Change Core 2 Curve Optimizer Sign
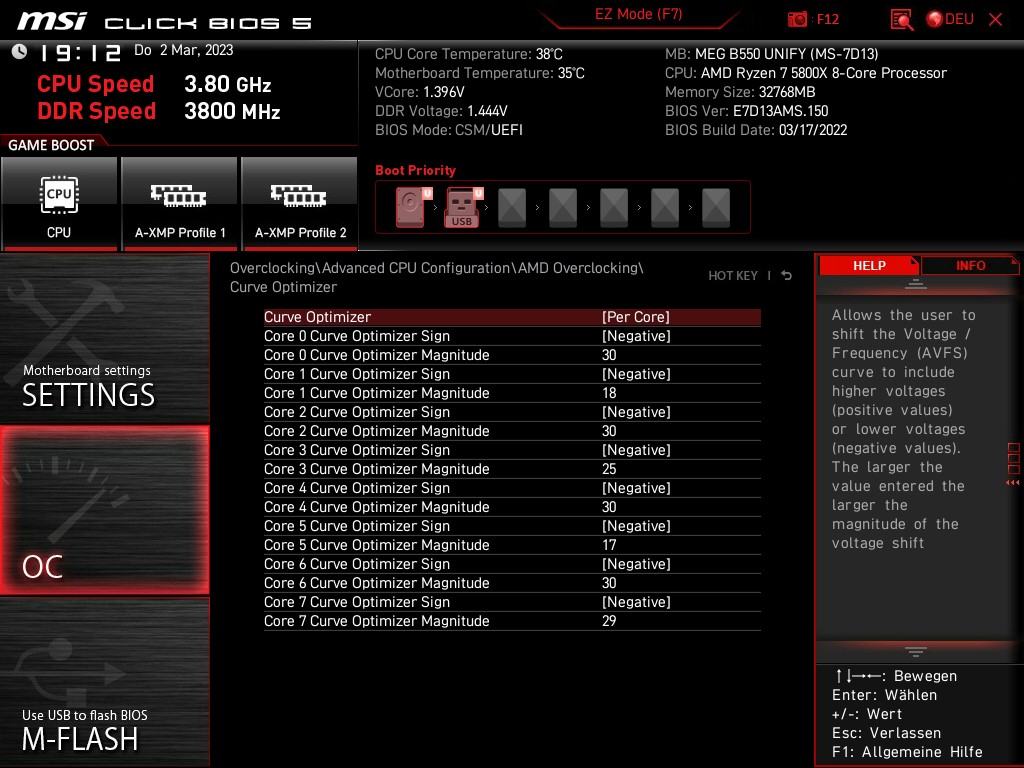The image size is (1024, 768). tap(512, 411)
